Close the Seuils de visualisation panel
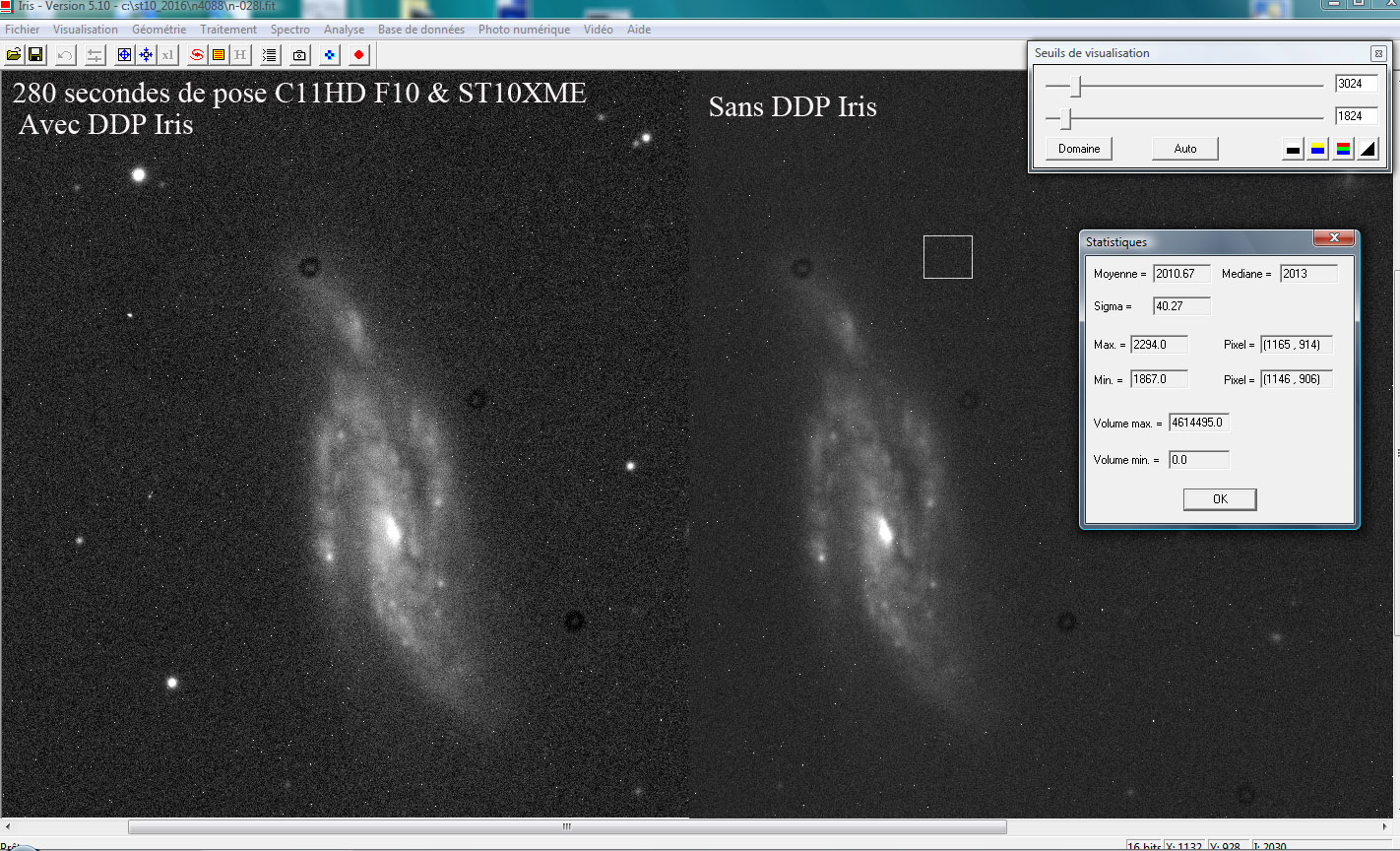 click(x=1378, y=53)
